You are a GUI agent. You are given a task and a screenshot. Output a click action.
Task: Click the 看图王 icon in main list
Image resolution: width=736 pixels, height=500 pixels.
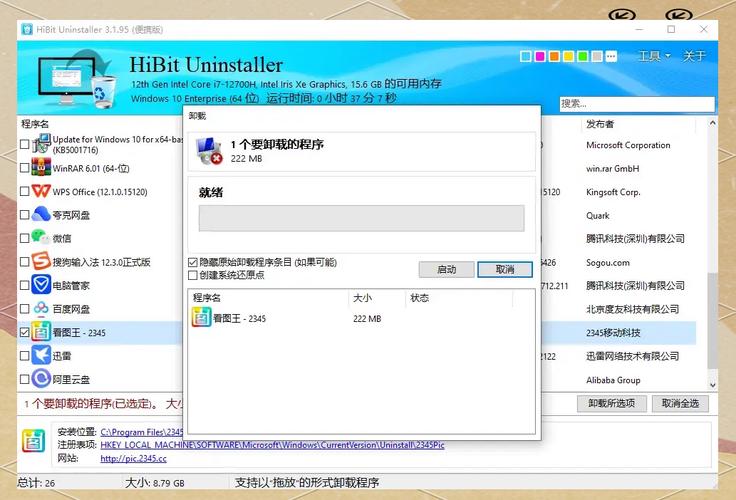point(41,332)
